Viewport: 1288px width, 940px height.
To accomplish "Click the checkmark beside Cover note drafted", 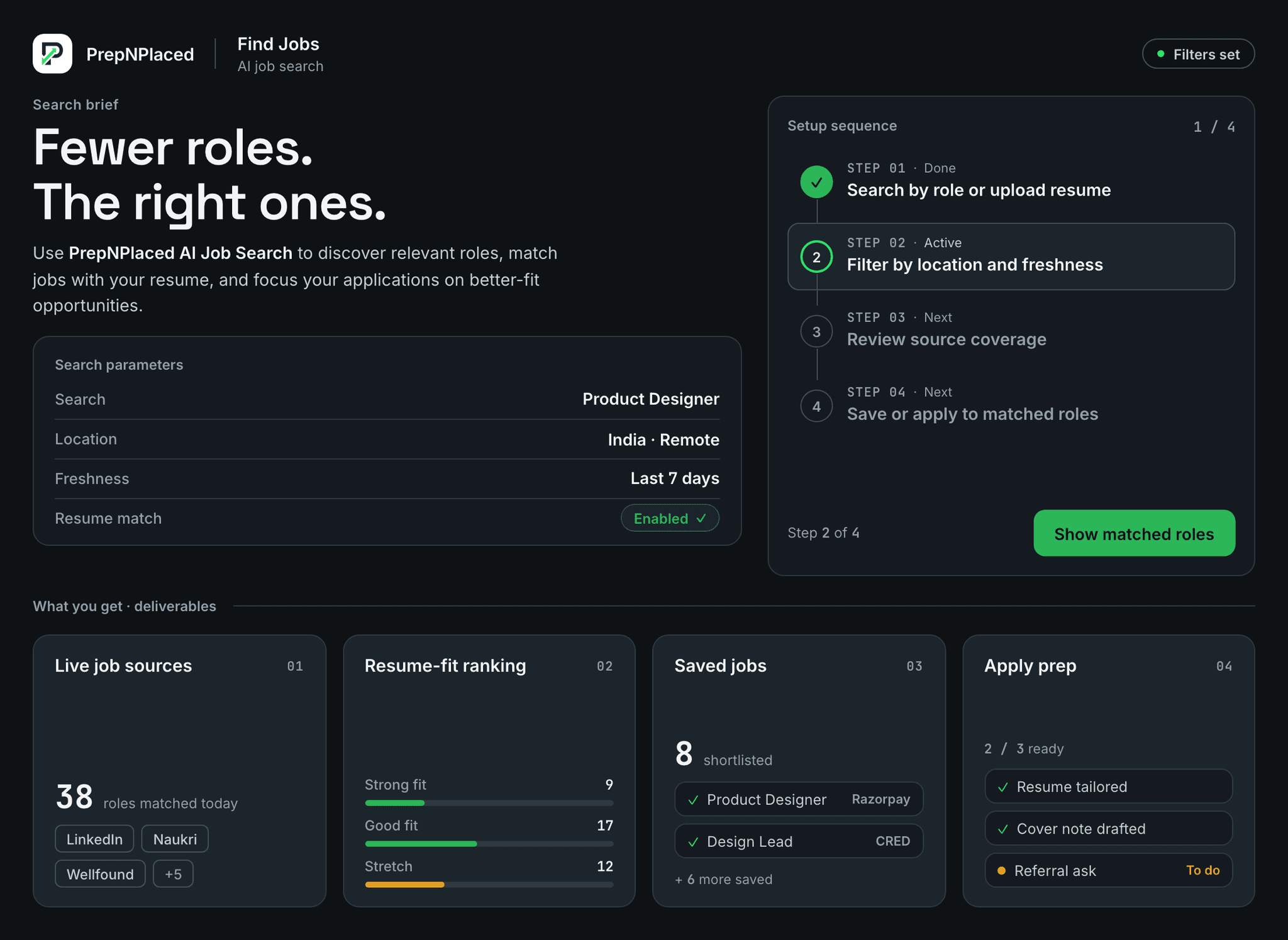I will point(1003,829).
